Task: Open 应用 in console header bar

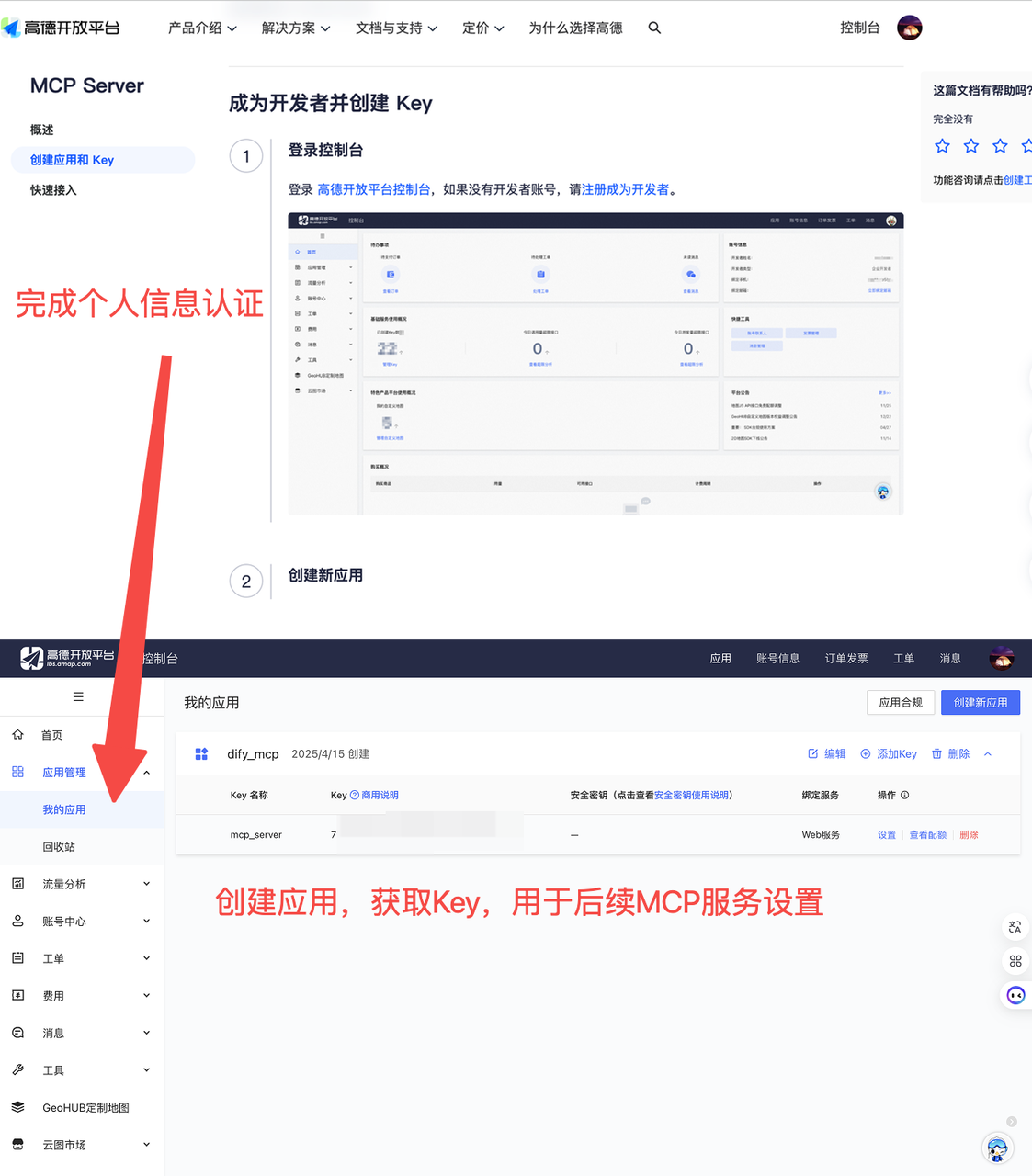Action: pyautogui.click(x=720, y=659)
